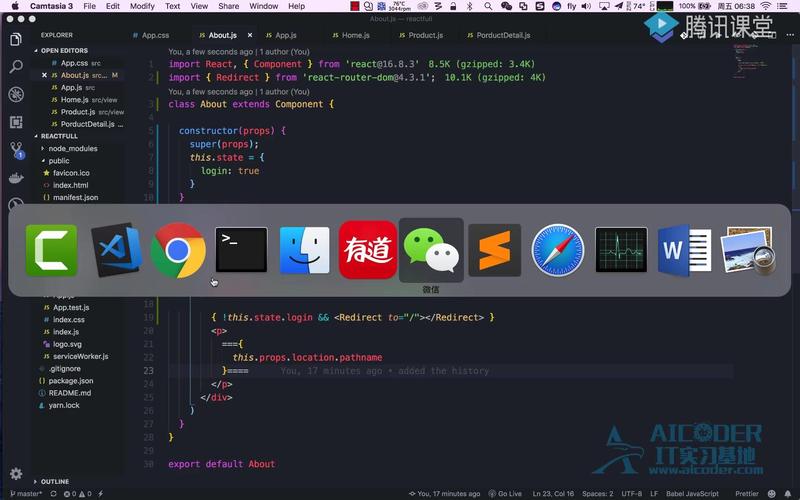Switch to Activity Monitor in app switcher
Screen dimensions: 800x500
click(x=621, y=250)
